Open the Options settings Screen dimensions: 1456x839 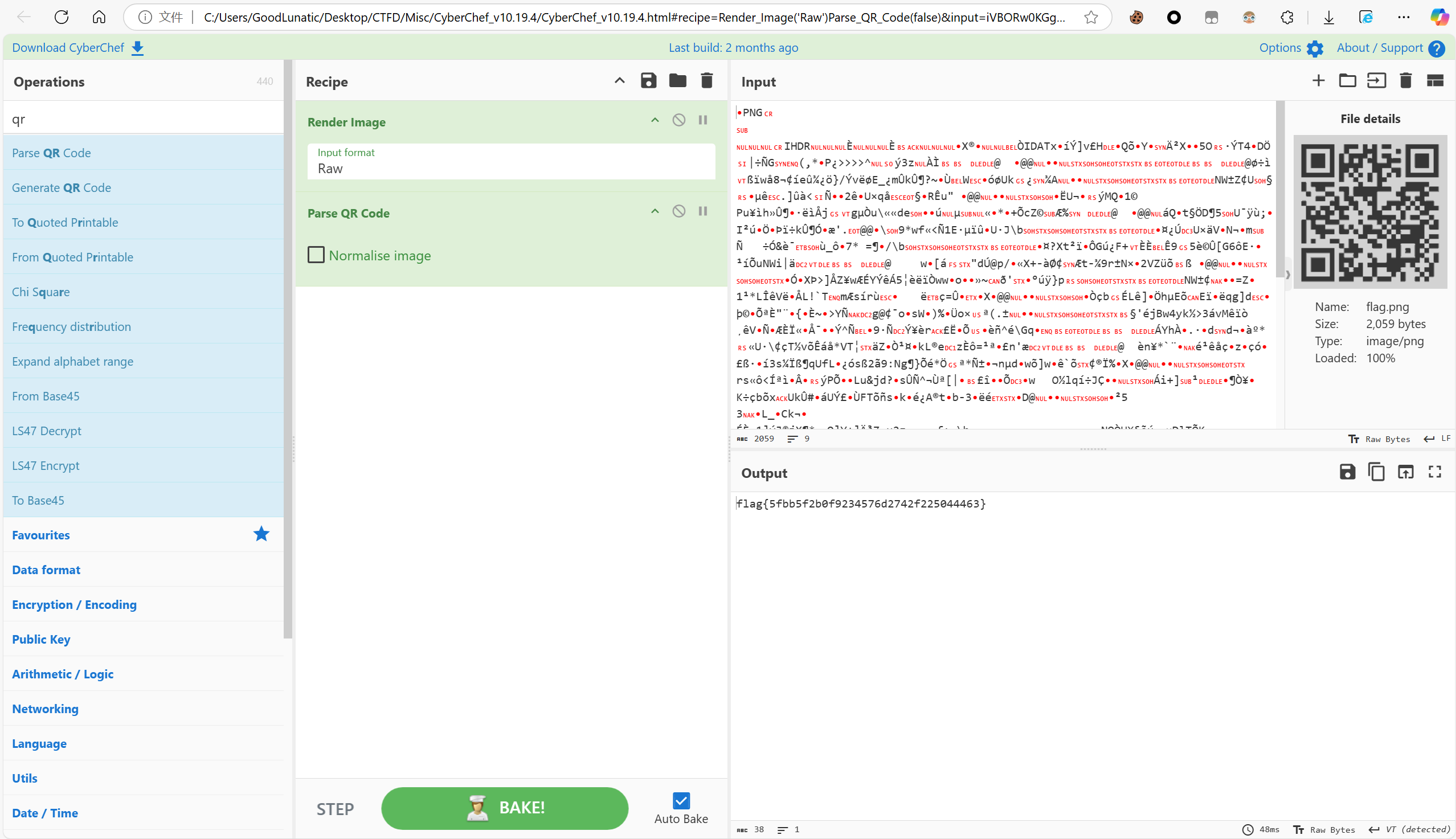(x=1291, y=47)
